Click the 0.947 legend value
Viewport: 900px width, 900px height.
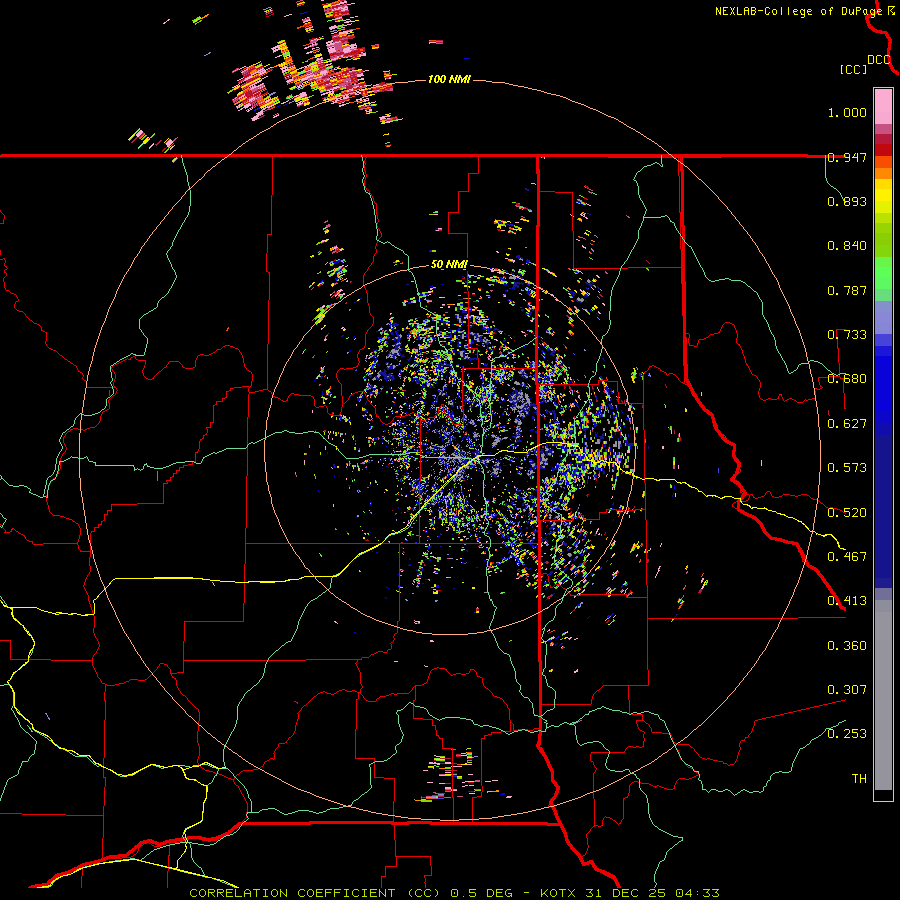pos(847,157)
